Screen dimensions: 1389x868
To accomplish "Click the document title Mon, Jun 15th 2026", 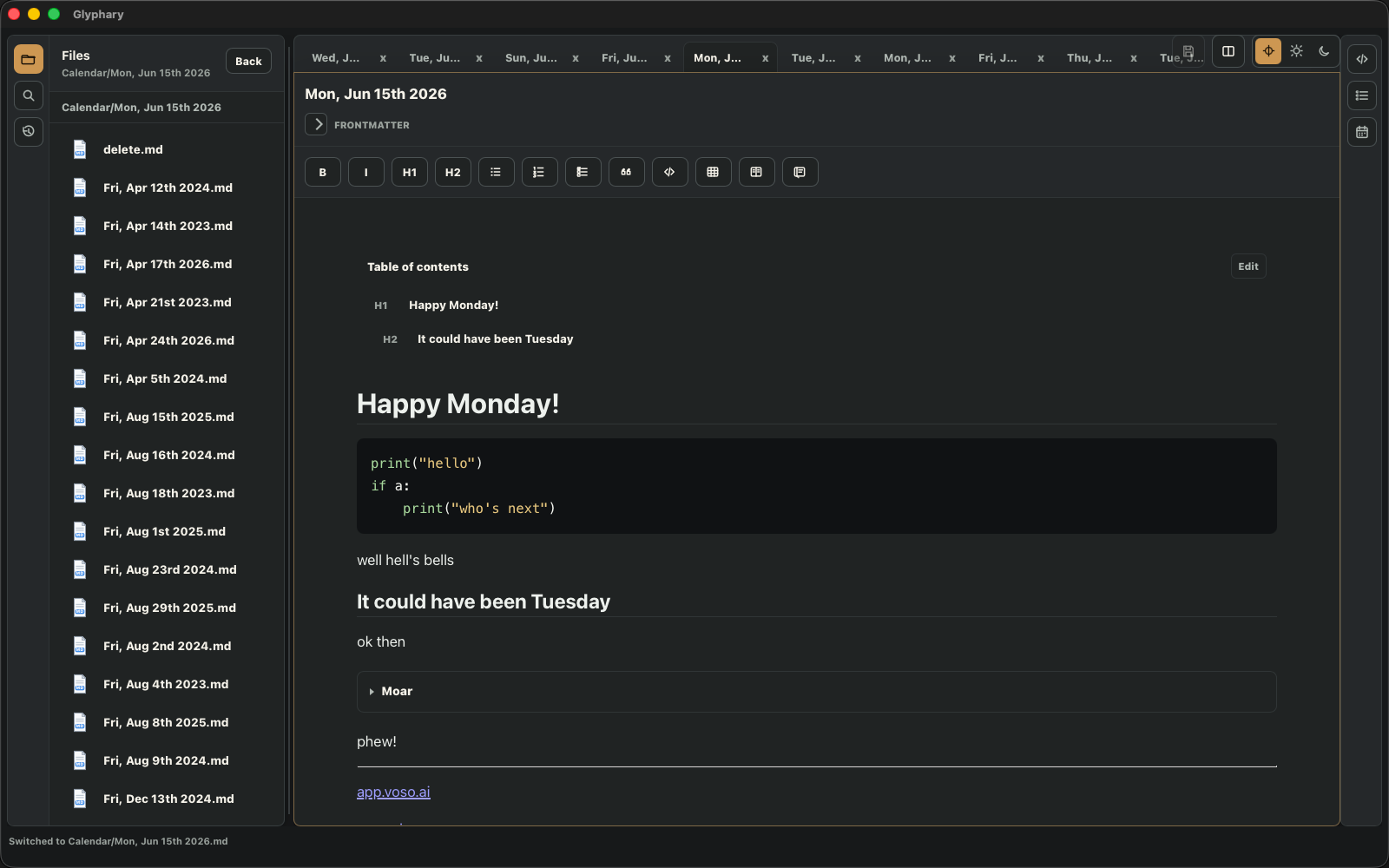I will [376, 94].
